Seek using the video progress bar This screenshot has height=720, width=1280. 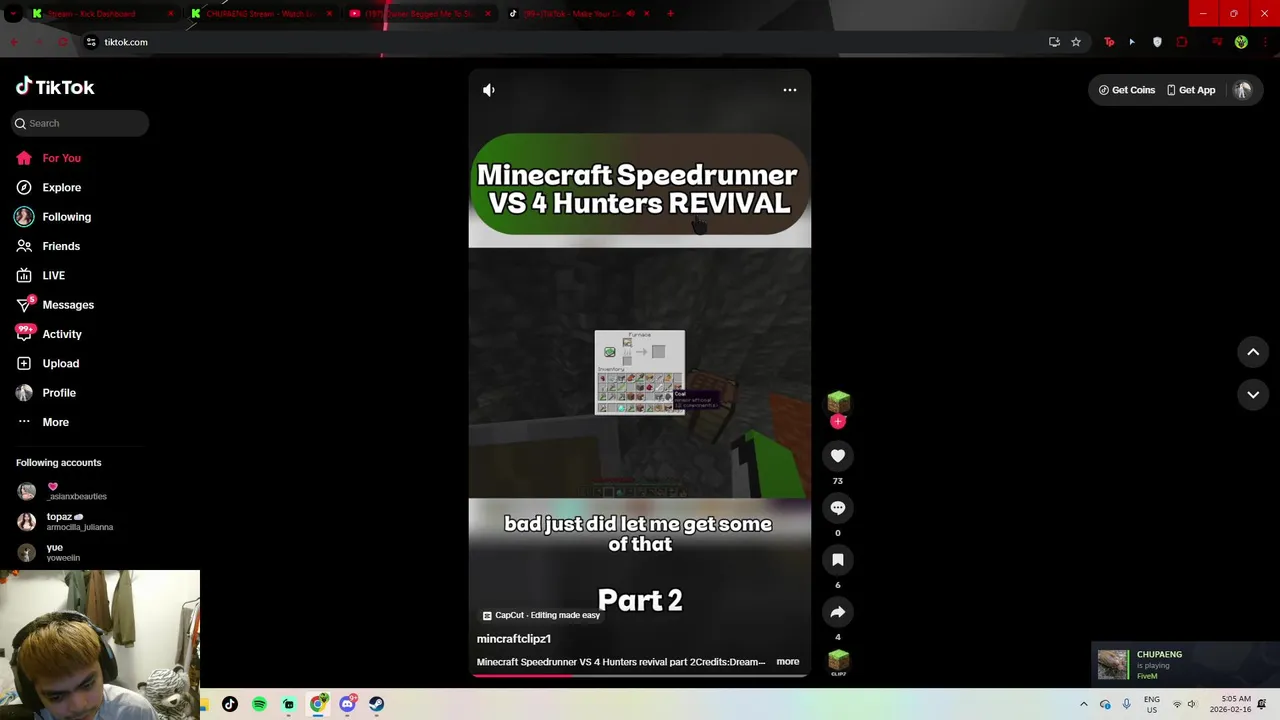[640, 676]
